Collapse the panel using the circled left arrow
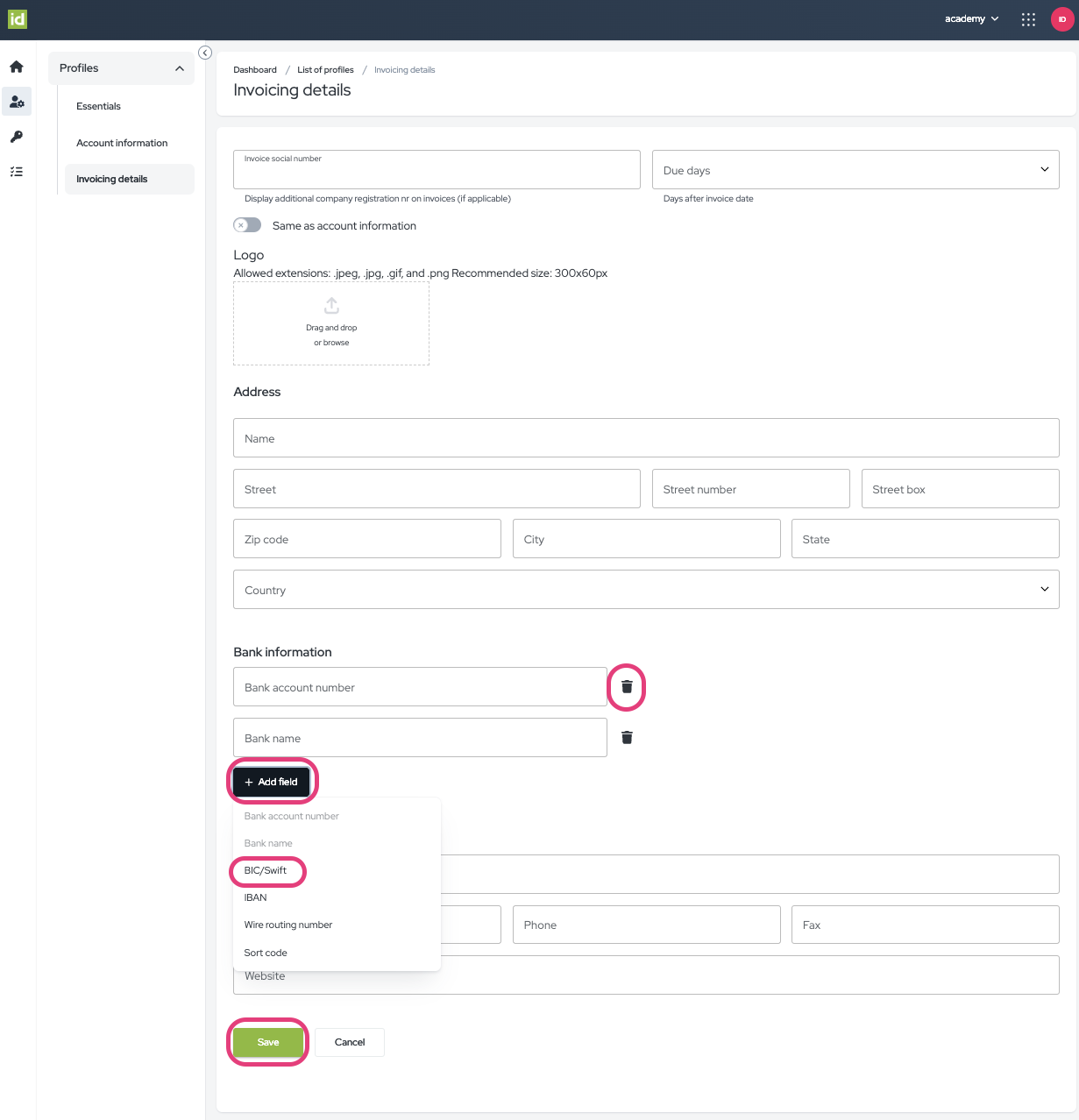Screen dimensions: 1079x1120 [x=204, y=53]
